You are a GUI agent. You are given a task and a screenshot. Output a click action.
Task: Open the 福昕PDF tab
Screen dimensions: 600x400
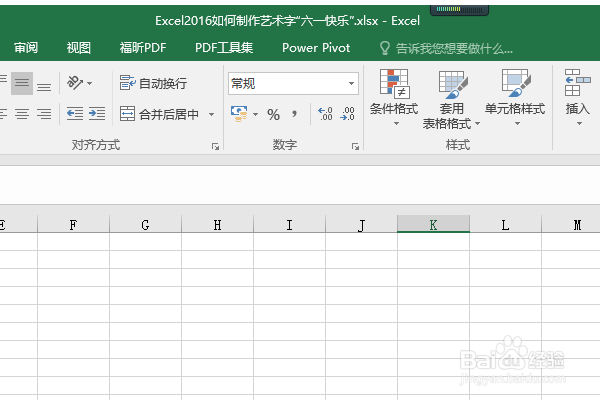143,48
